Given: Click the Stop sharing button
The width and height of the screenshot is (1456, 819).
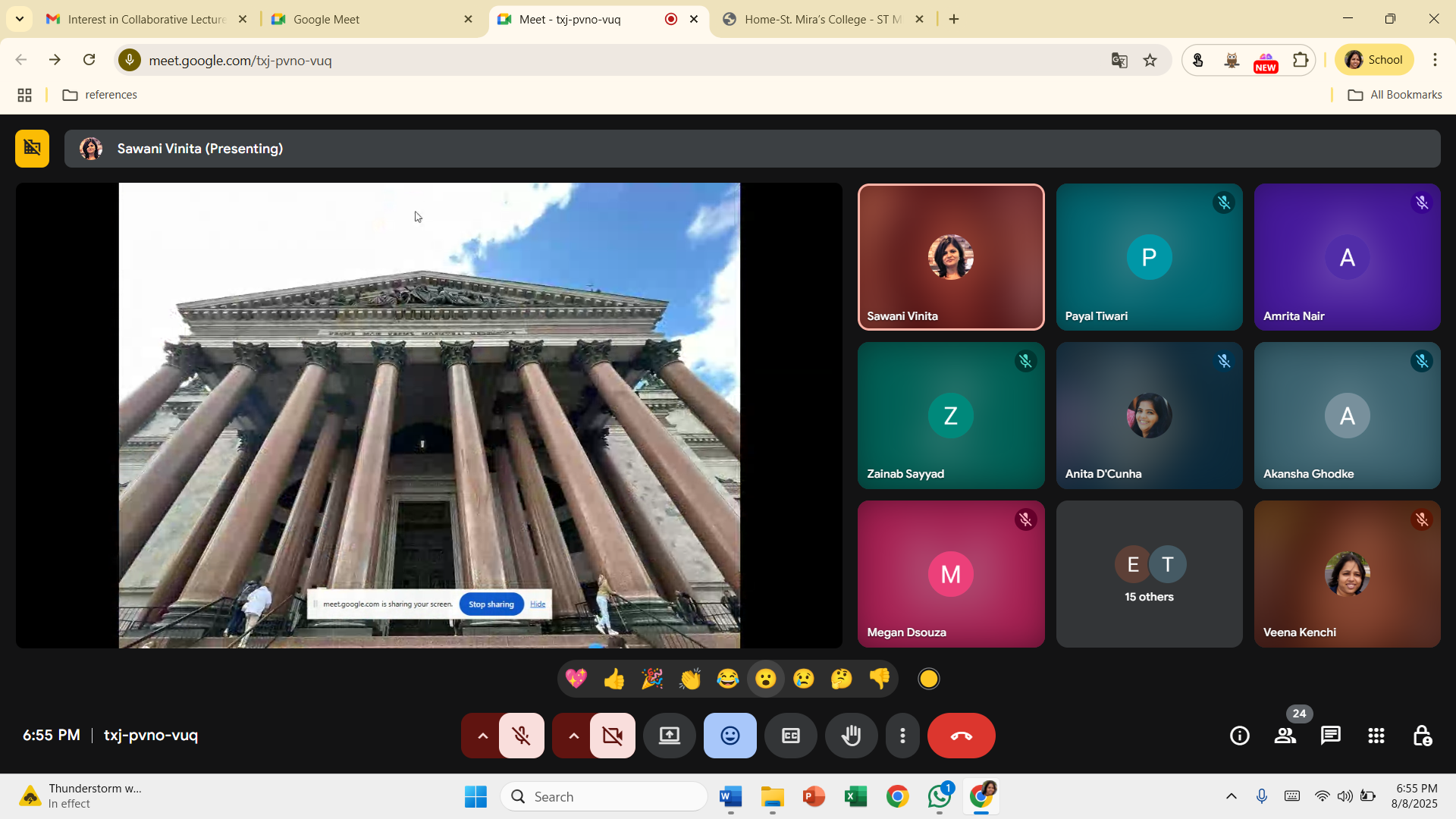Looking at the screenshot, I should click(491, 604).
